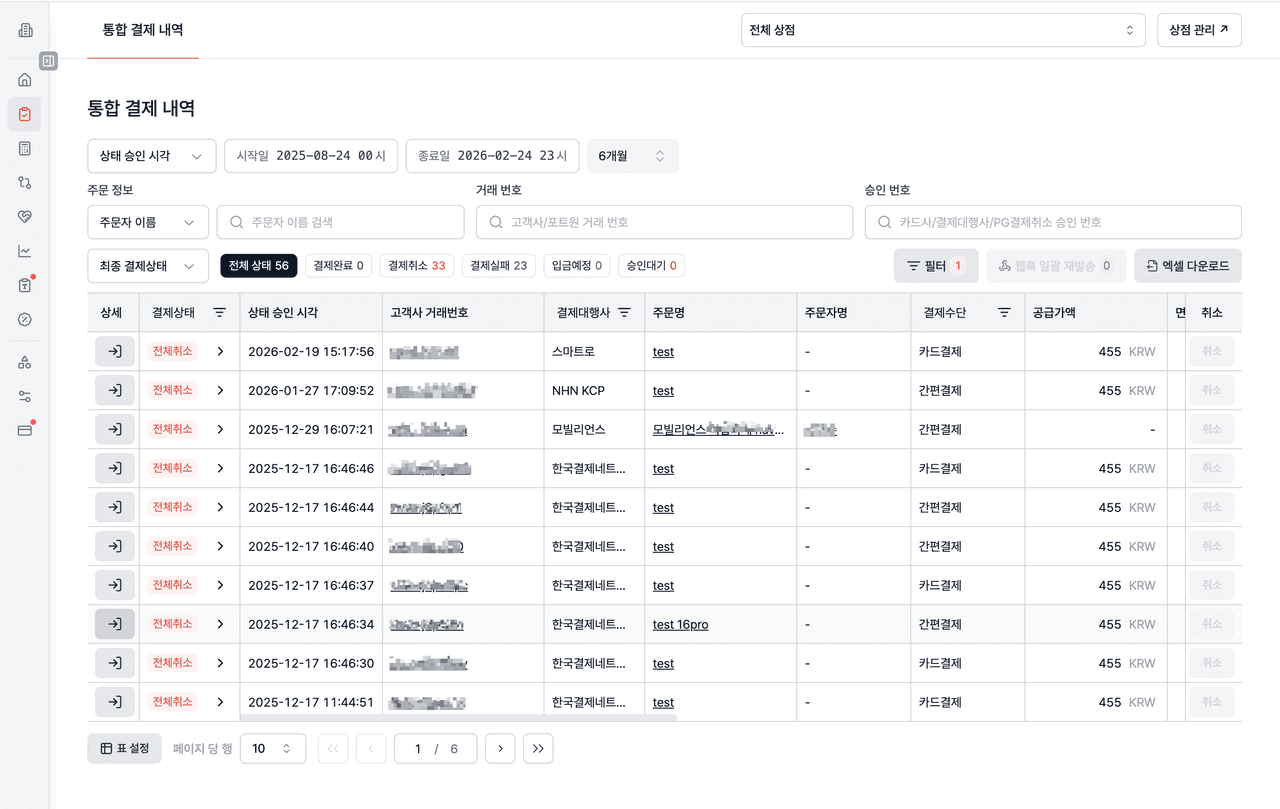The width and height of the screenshot is (1280, 809).
Task: Expand the 6개월 period dropdown
Action: (x=632, y=156)
